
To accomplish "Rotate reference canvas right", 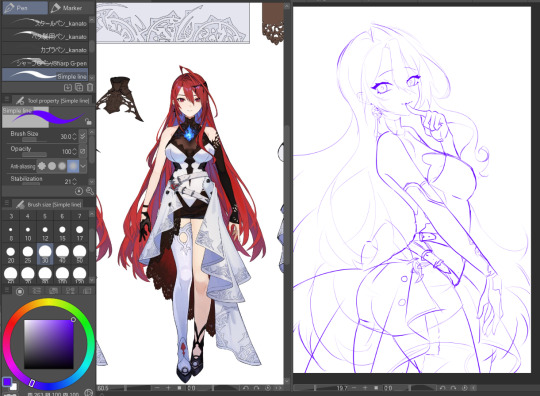I will (x=257, y=388).
